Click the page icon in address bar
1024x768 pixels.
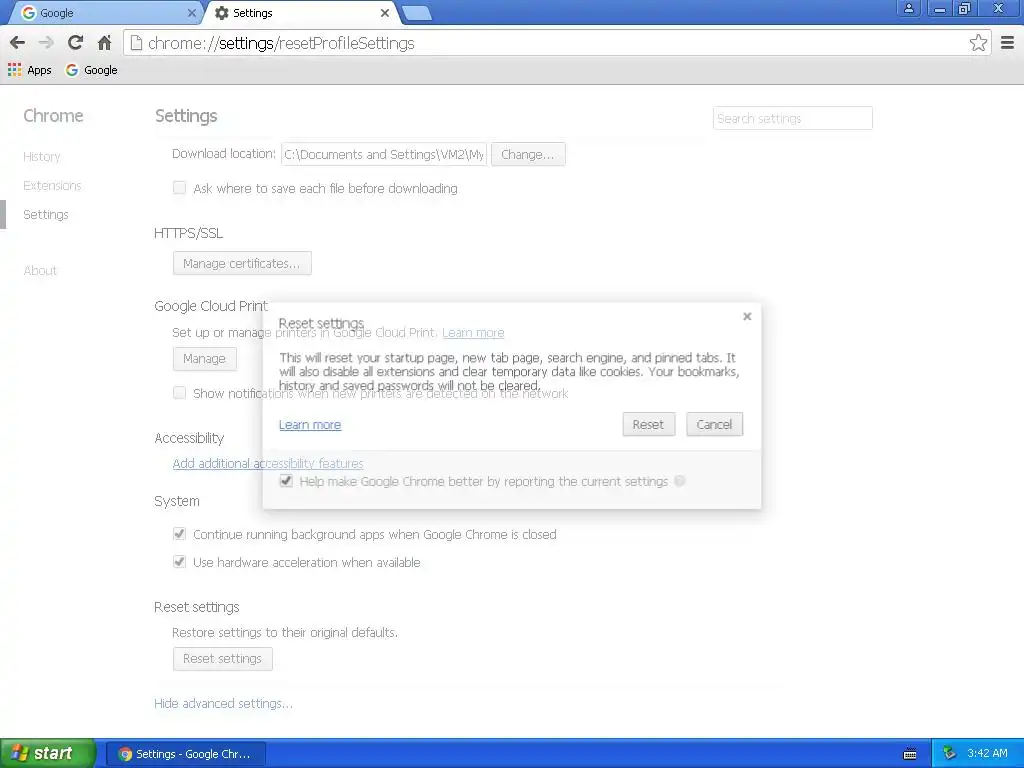tap(136, 43)
